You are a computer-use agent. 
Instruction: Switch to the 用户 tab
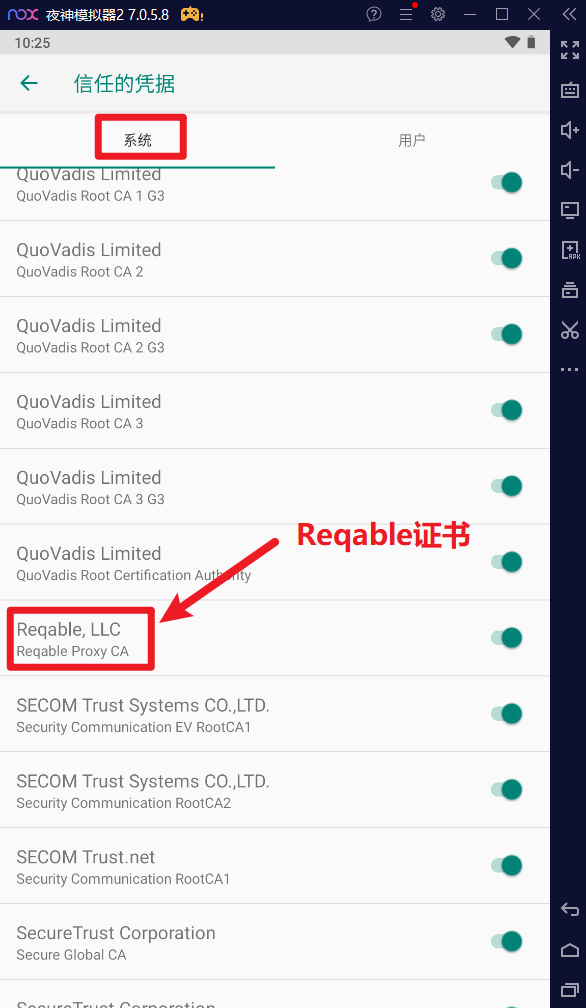click(412, 140)
